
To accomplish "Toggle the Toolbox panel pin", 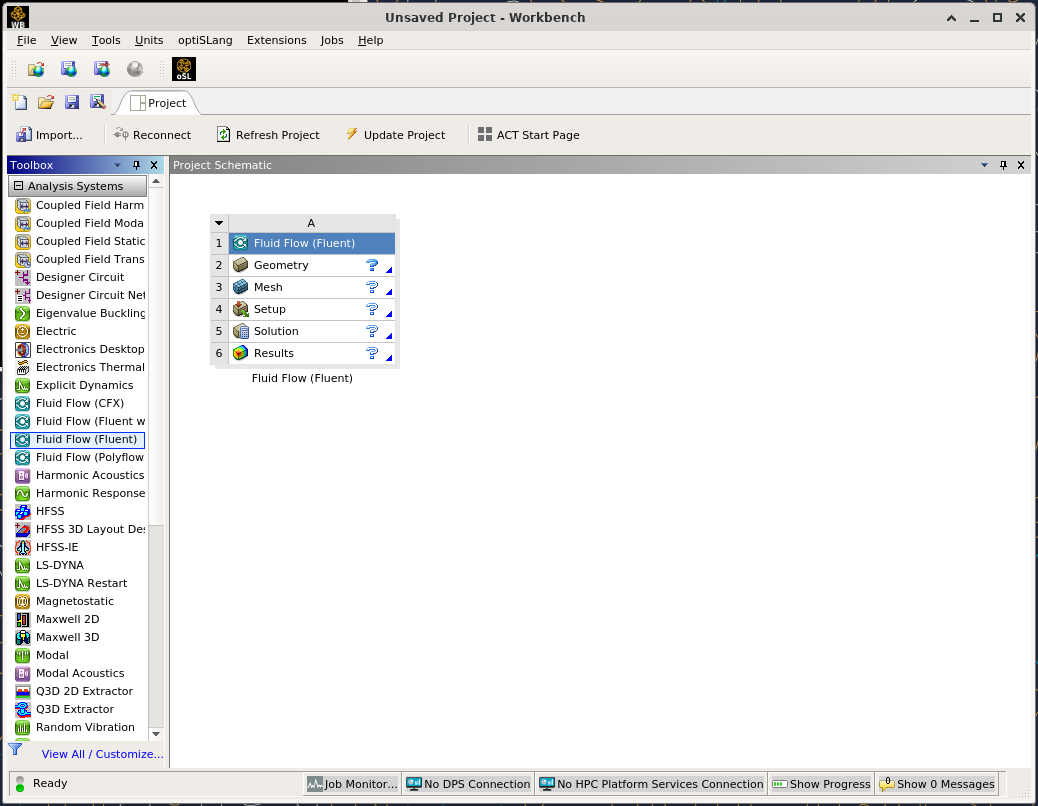I will tap(137, 165).
